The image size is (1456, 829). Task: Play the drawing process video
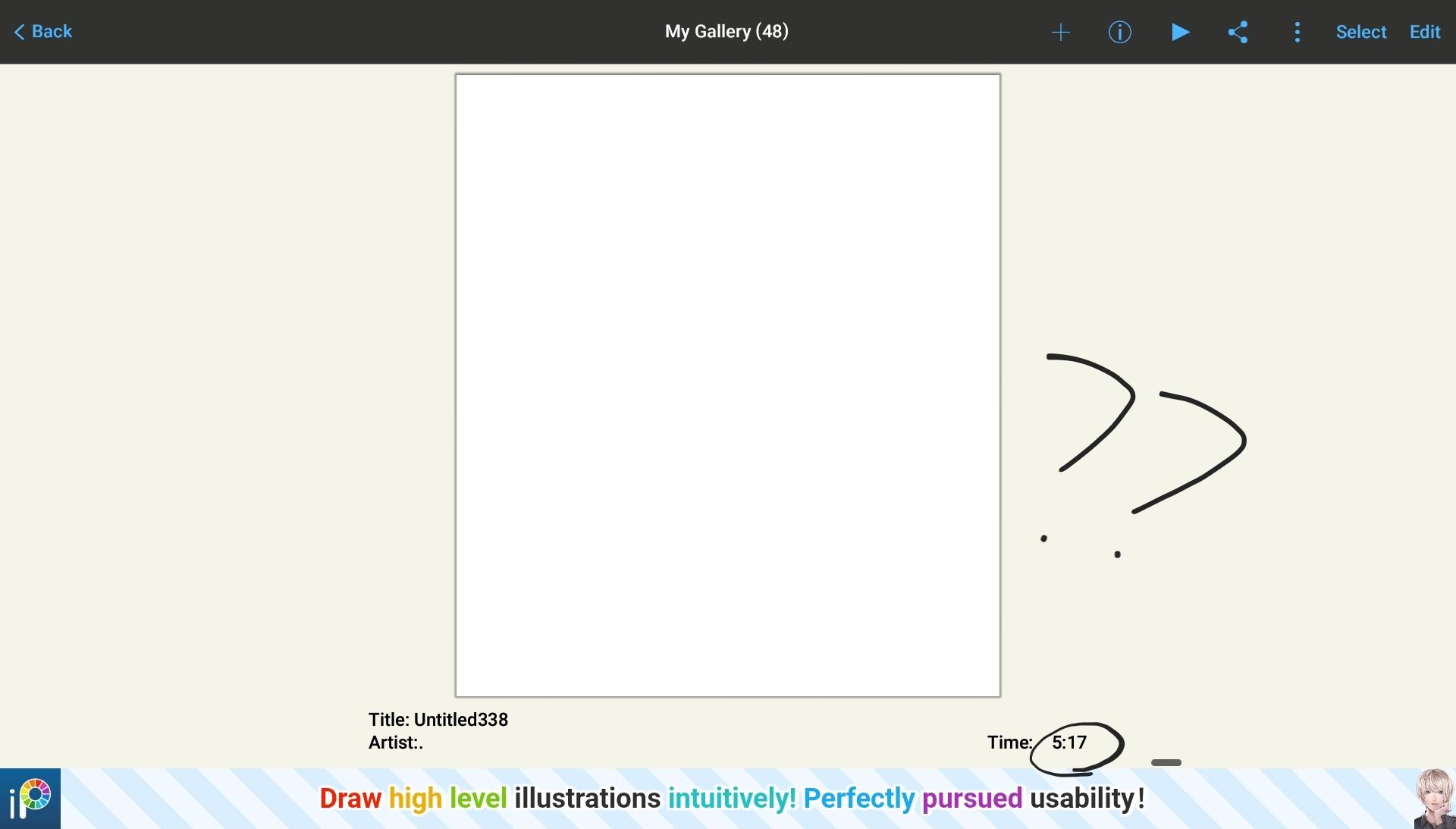coord(1180,32)
